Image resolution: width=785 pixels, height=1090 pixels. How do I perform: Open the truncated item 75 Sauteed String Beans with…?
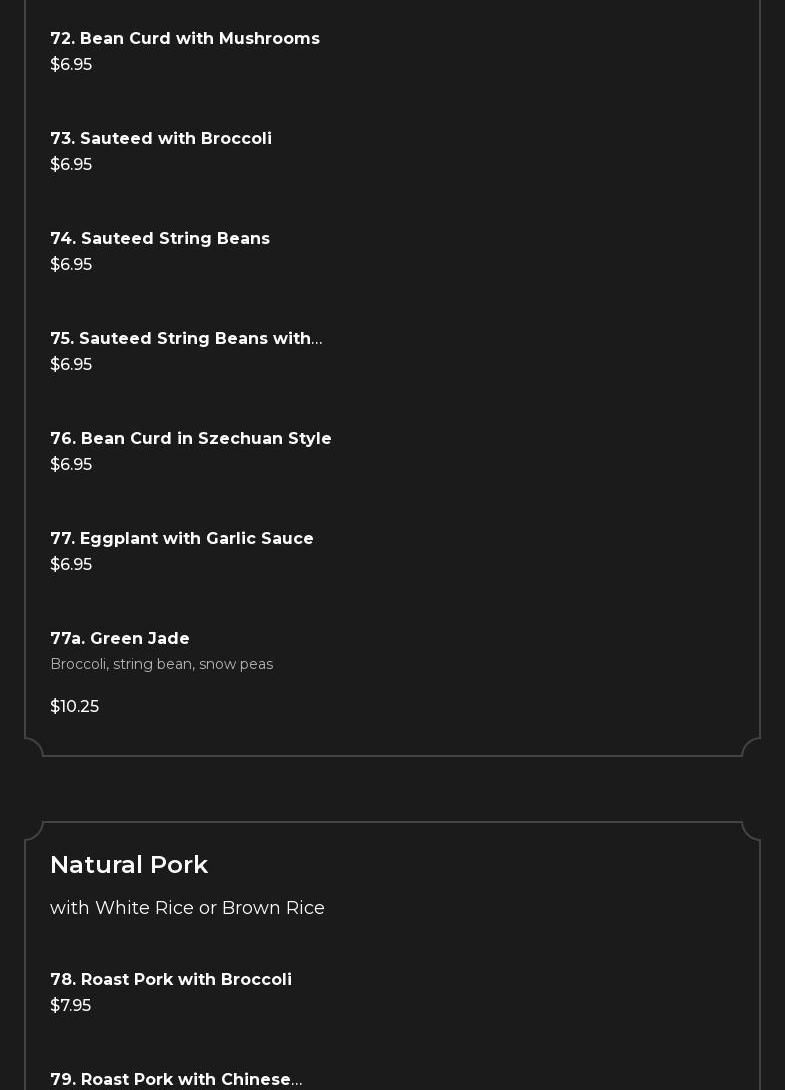pos(186,338)
